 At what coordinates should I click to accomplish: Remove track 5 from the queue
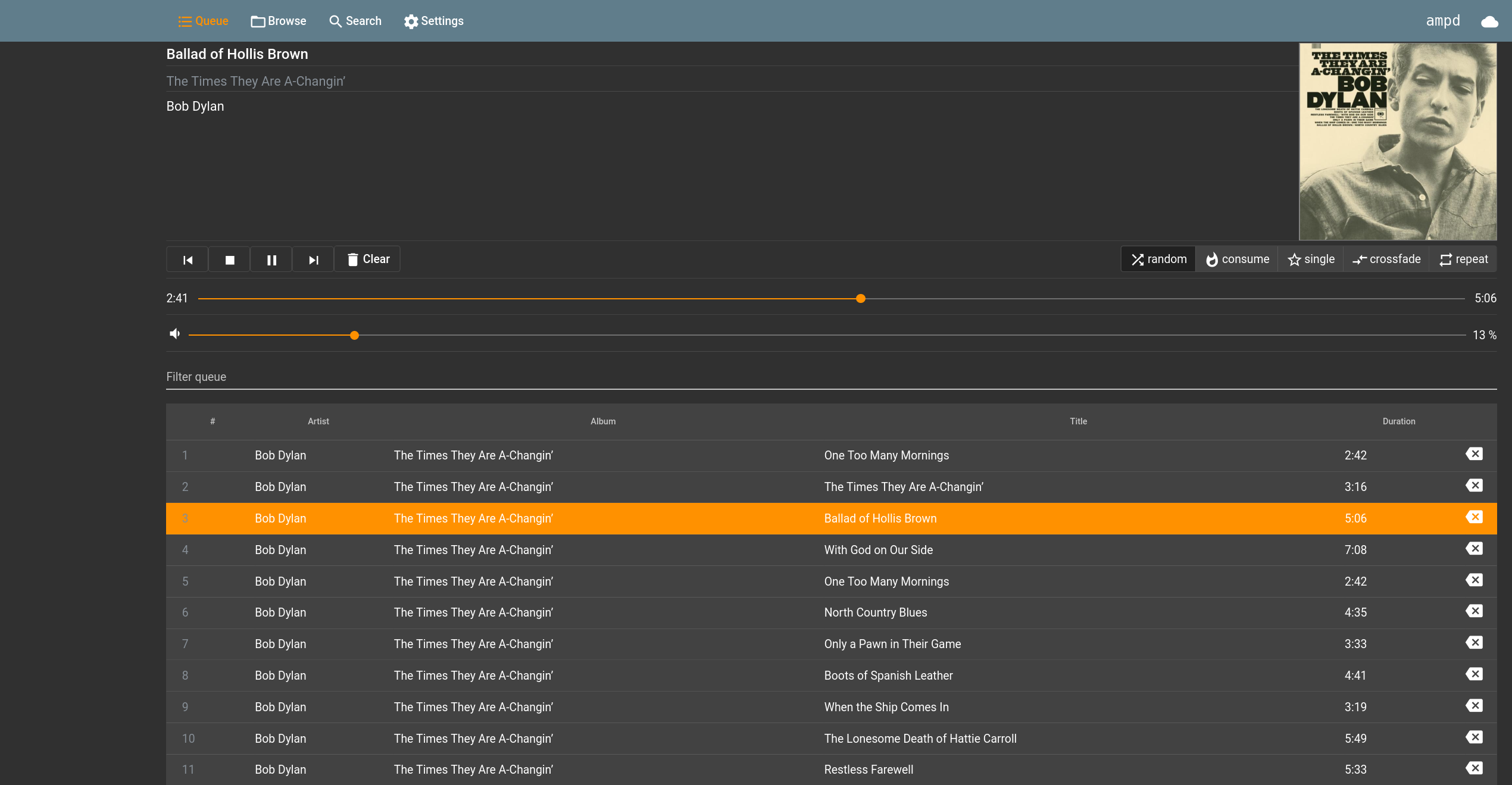1474,580
